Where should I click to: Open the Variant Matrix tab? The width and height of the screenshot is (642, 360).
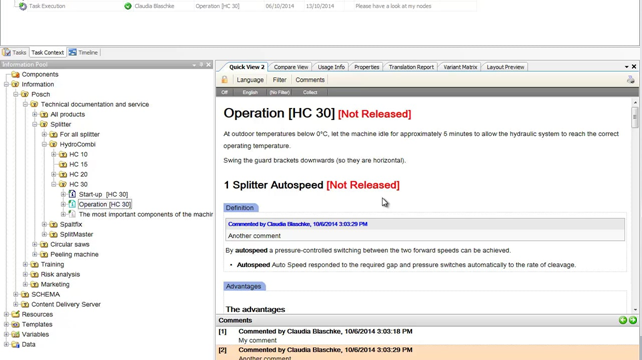[460, 67]
